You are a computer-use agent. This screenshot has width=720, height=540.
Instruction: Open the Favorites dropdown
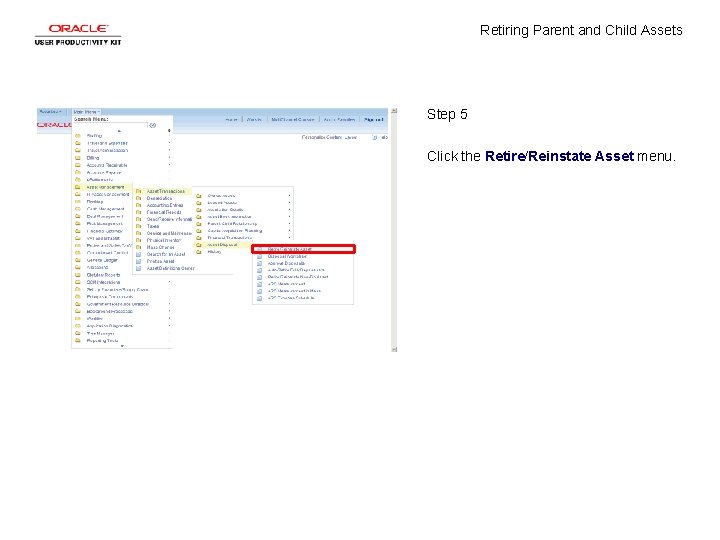(x=51, y=112)
